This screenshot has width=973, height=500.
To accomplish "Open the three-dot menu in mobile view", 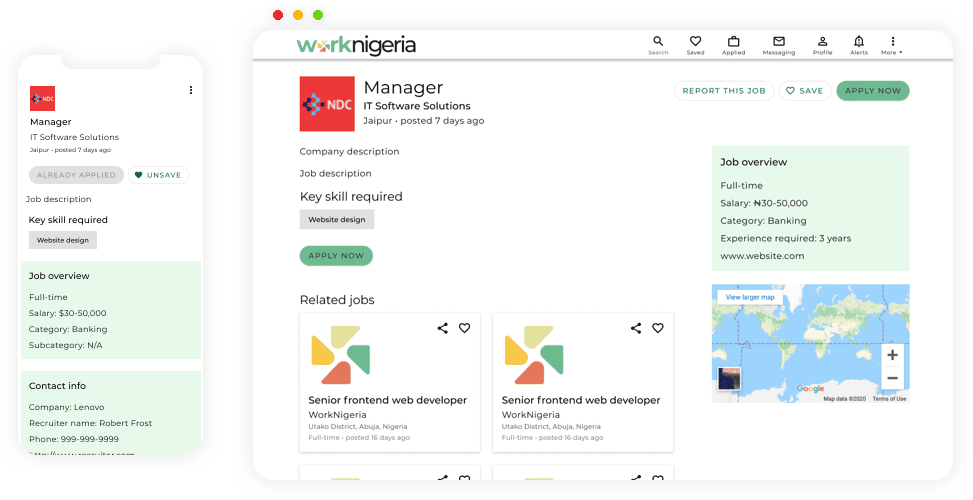I will (191, 90).
